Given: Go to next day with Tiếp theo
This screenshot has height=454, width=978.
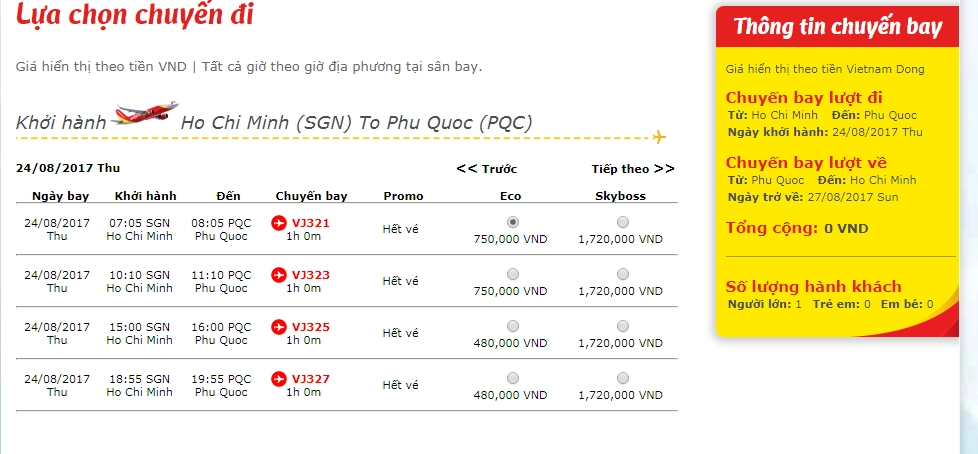Looking at the screenshot, I should 633,169.
